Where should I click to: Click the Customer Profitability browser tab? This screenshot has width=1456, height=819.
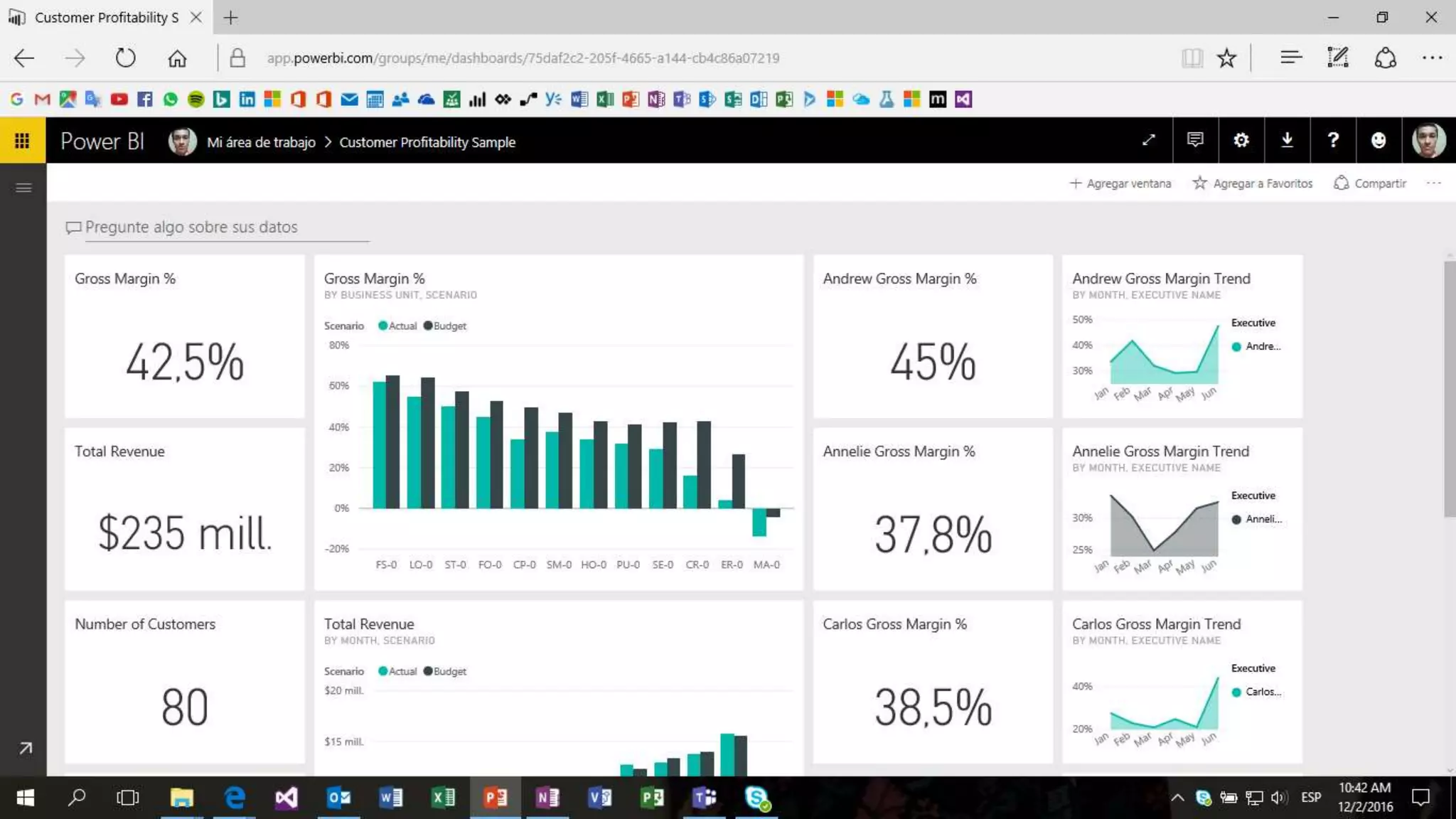coord(107,17)
